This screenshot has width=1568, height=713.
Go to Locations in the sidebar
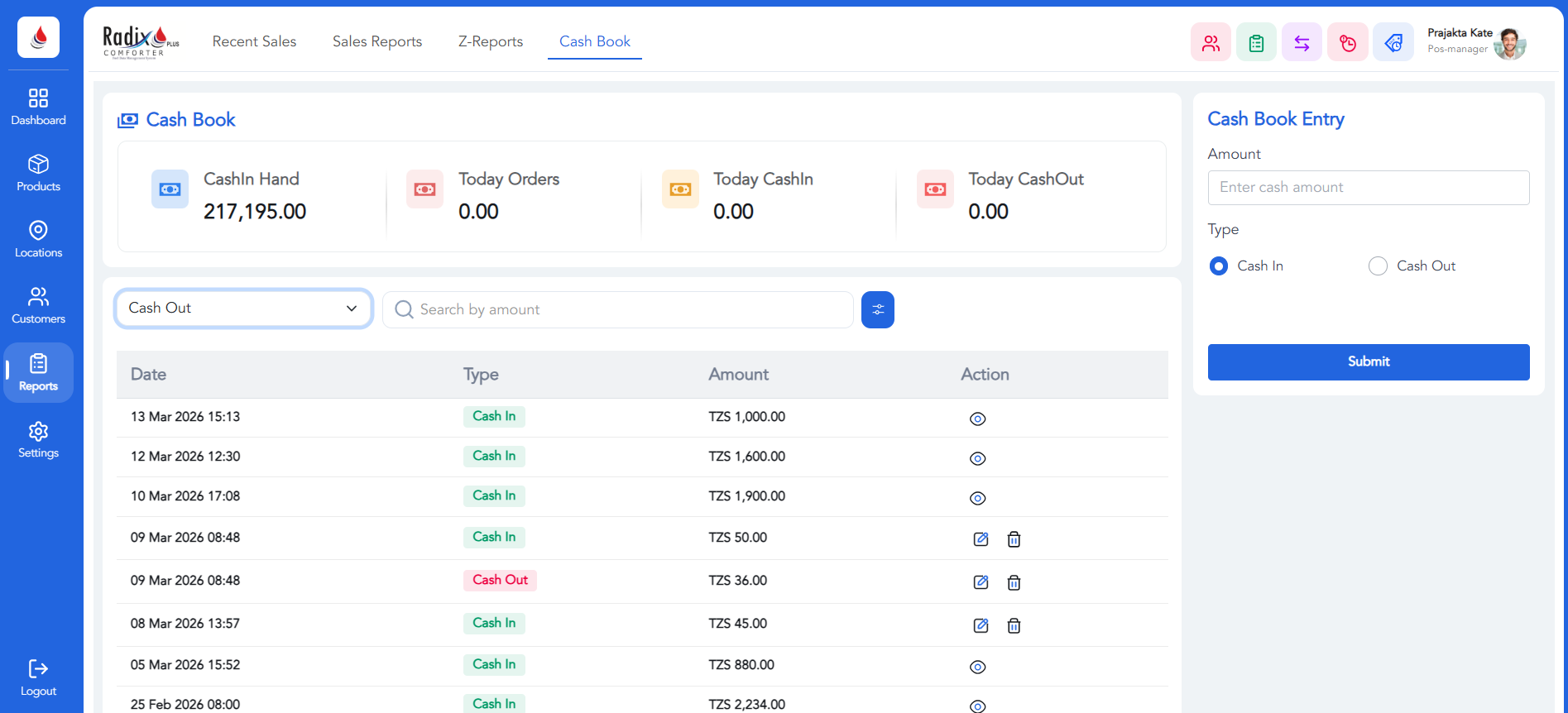[x=38, y=239]
